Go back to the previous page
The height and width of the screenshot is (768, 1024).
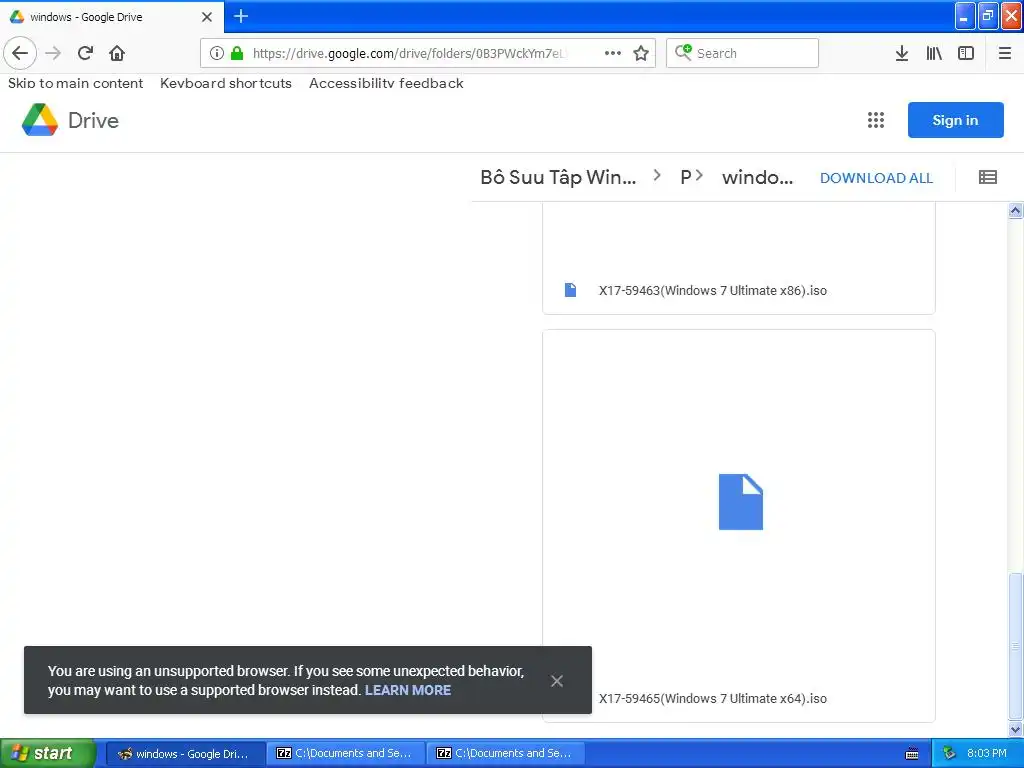tap(20, 53)
